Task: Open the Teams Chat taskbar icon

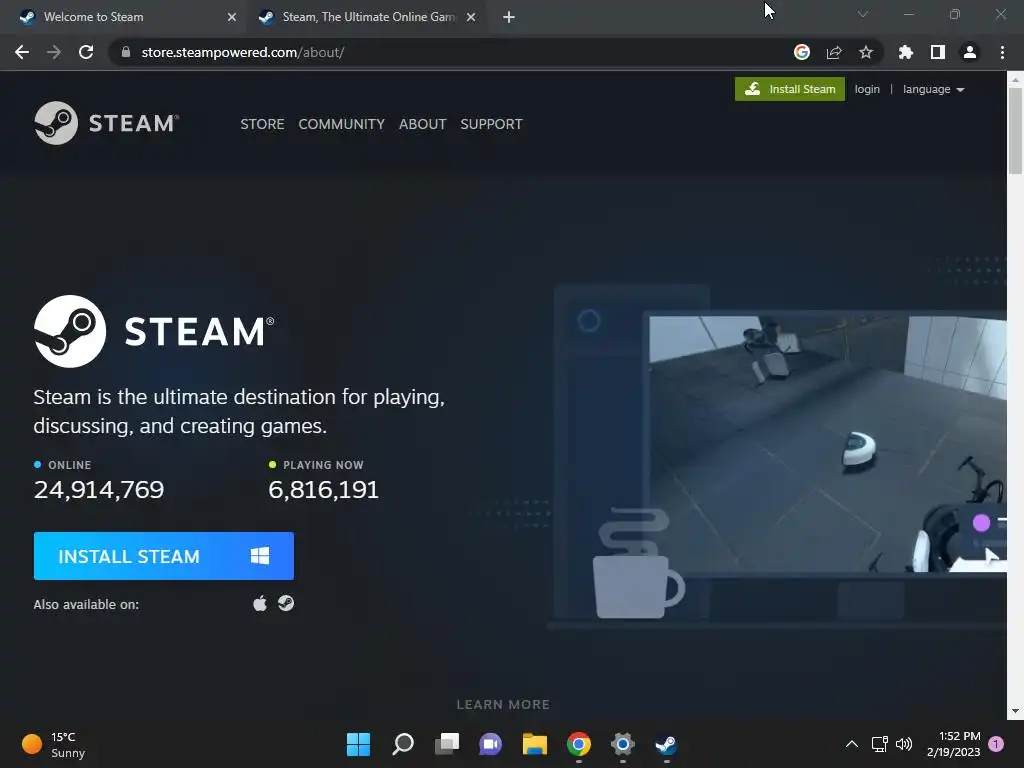Action: click(490, 744)
